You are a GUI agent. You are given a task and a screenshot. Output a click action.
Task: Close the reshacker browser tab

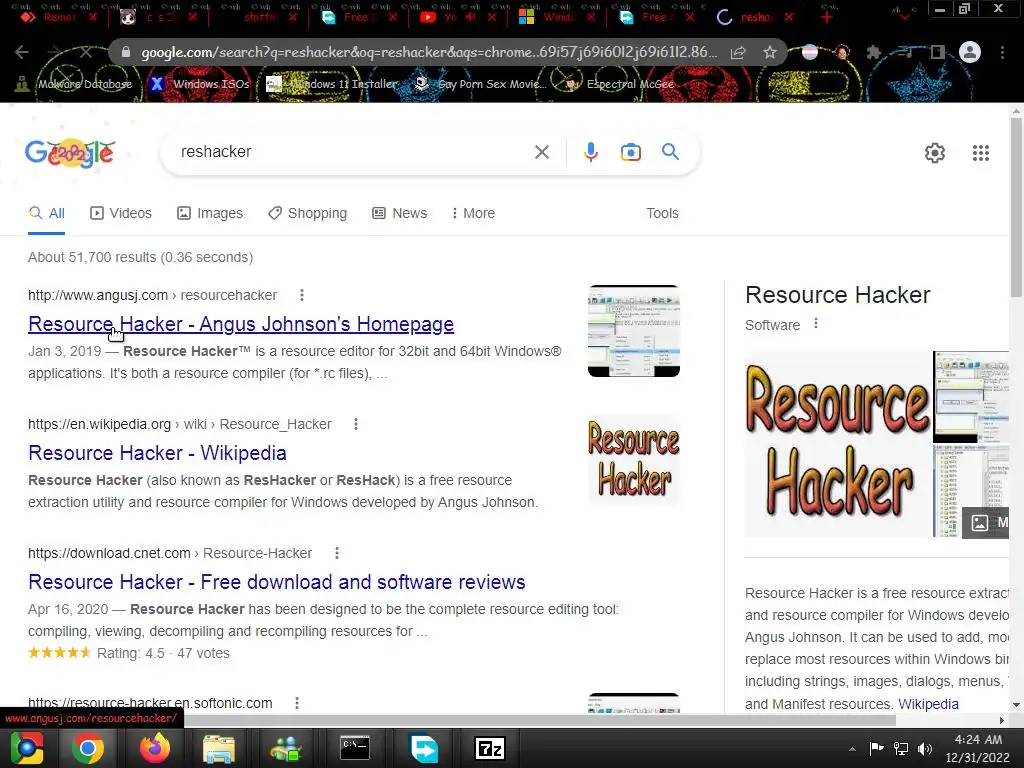pos(789,17)
